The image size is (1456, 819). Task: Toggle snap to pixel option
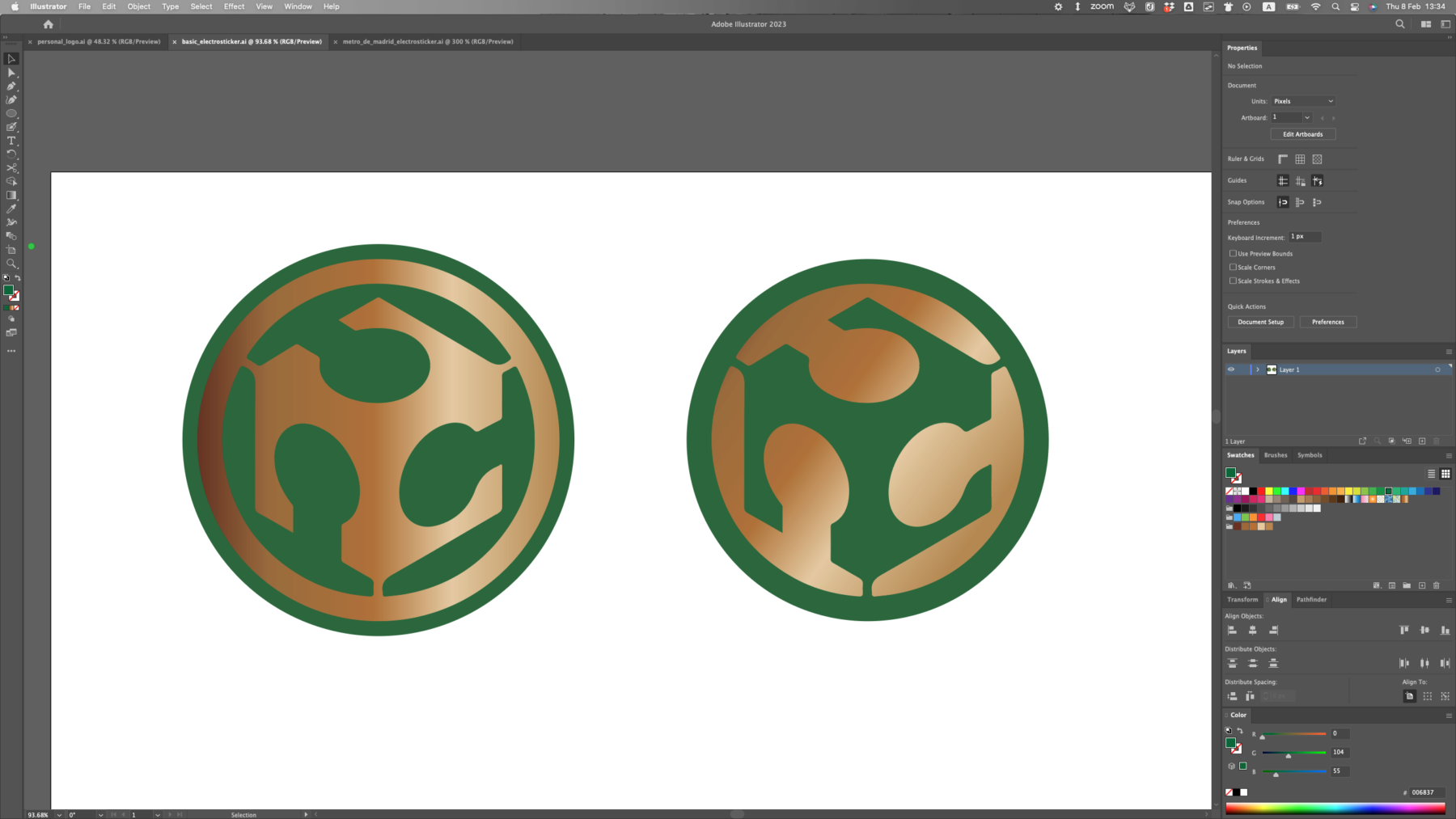click(1317, 202)
